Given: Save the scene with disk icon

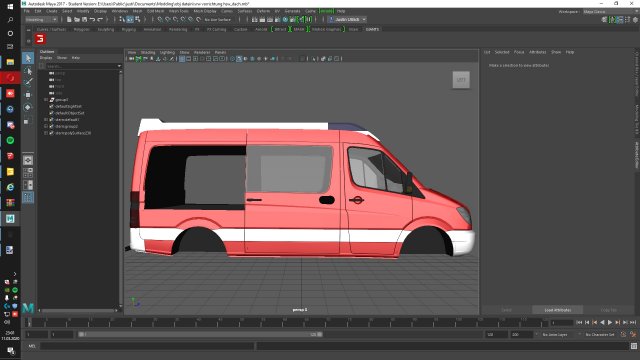Looking at the screenshot, I should tap(84, 19).
